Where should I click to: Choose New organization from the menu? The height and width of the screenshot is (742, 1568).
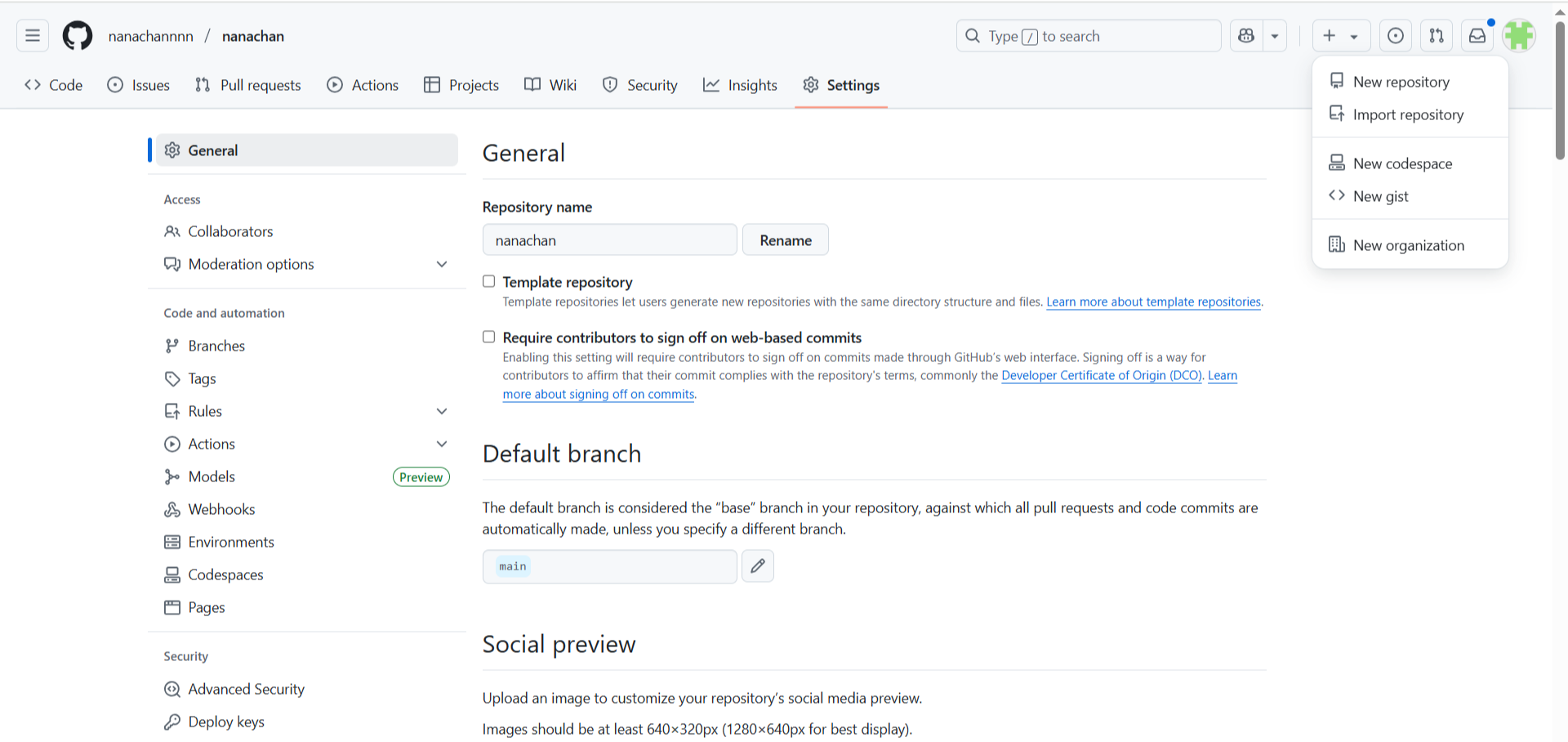[x=1410, y=245]
